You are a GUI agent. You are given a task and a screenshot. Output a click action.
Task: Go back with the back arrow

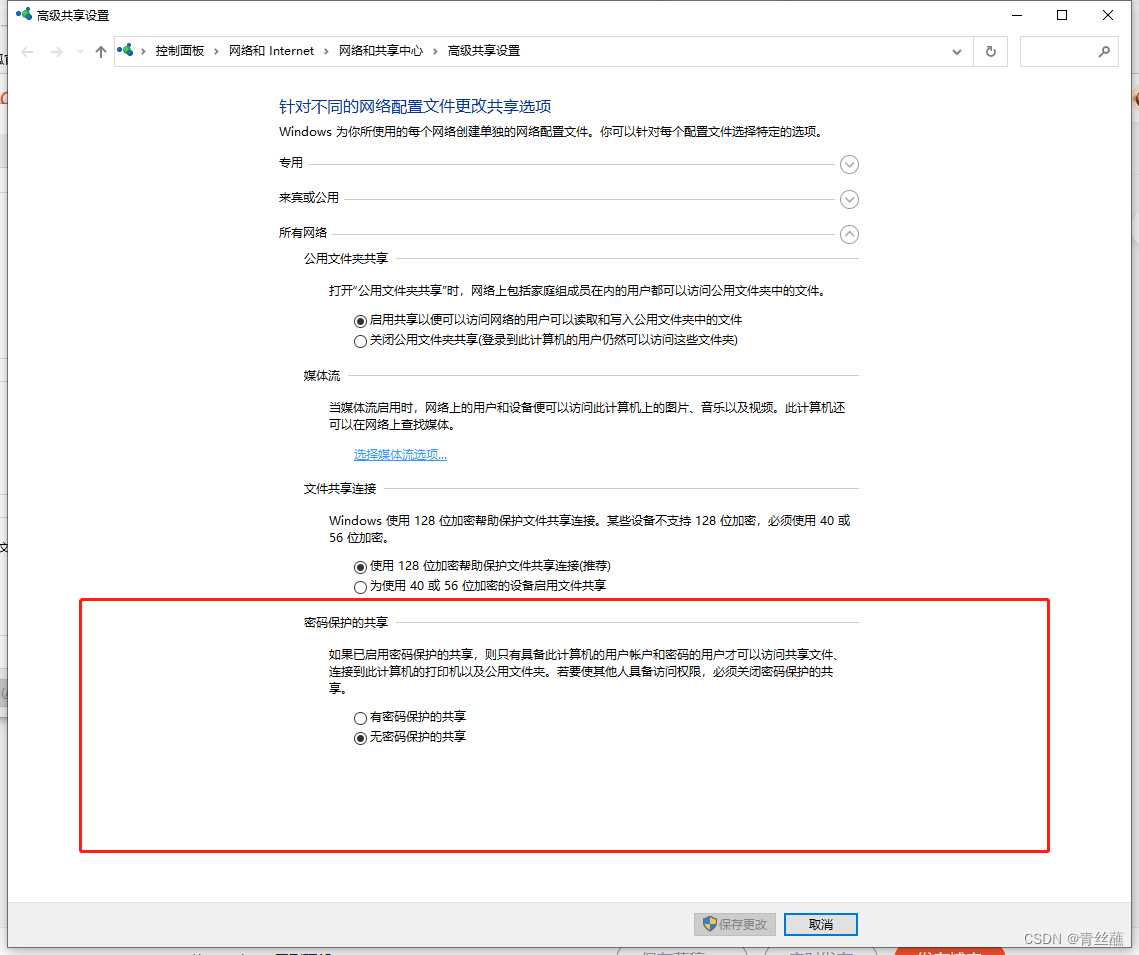(x=28, y=52)
